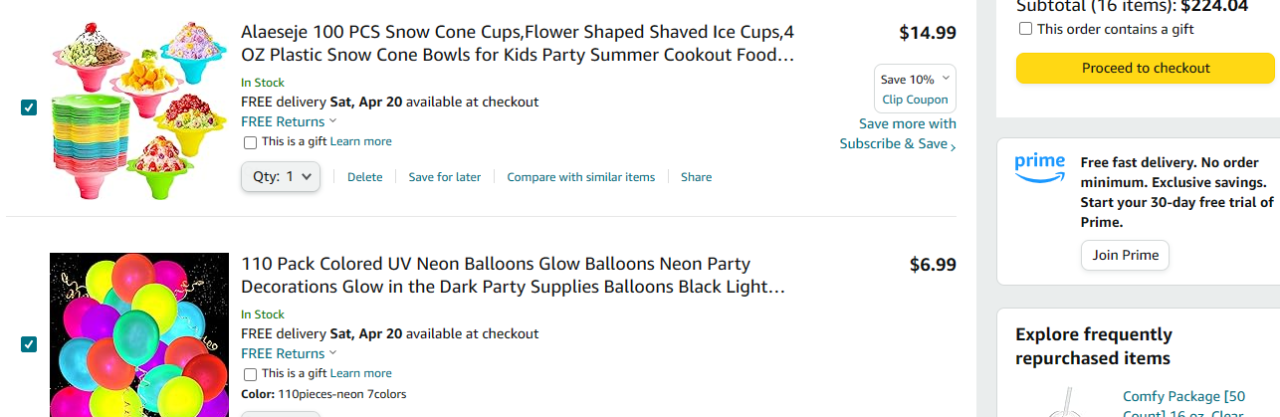The width and height of the screenshot is (1280, 417).
Task: Save snow cone cups for later
Action: (x=444, y=177)
